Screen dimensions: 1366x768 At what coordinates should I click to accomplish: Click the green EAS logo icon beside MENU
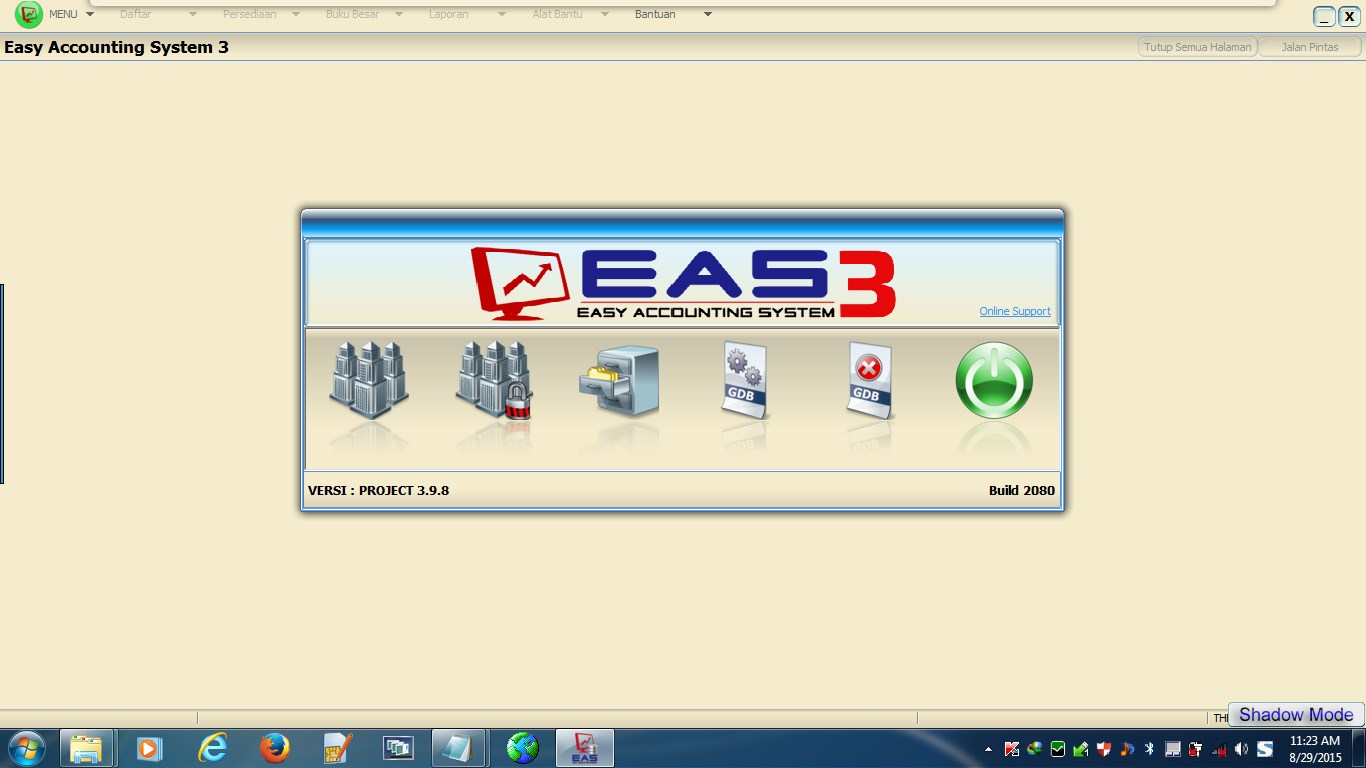(x=29, y=14)
